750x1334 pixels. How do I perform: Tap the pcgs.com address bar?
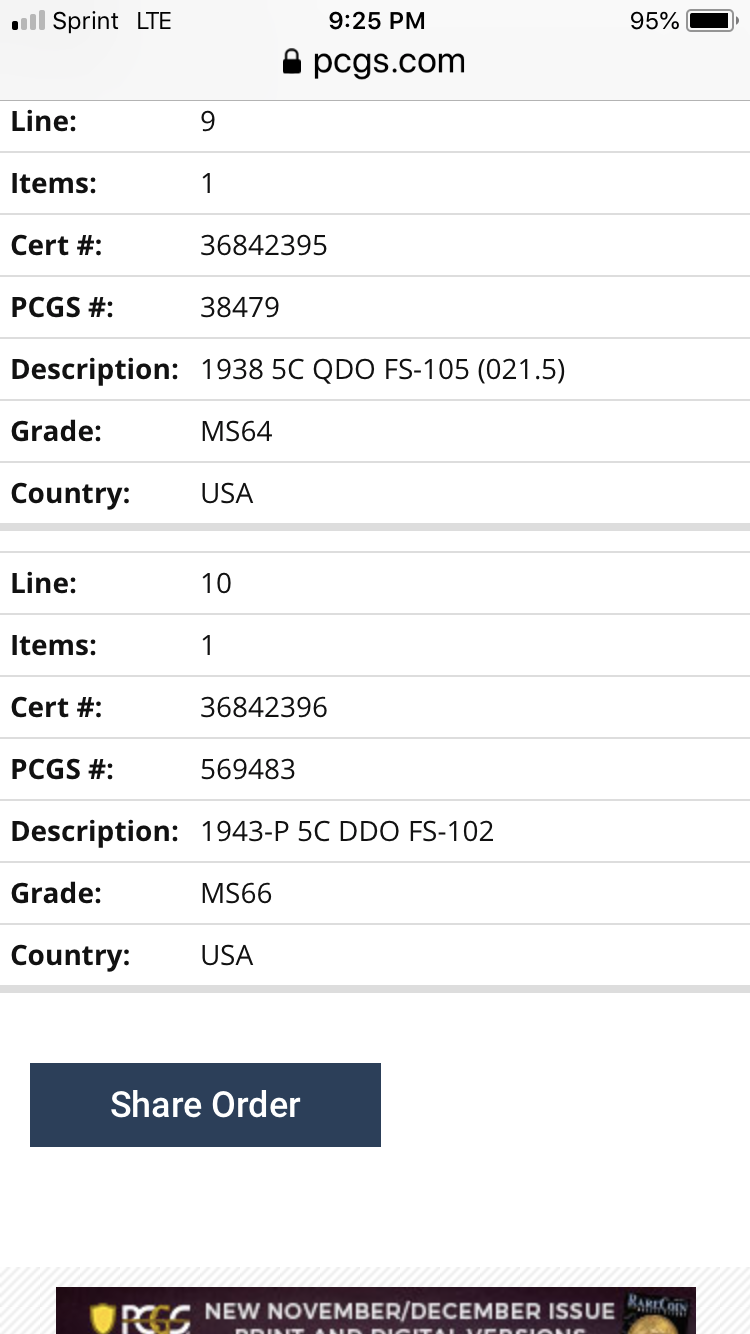375,62
